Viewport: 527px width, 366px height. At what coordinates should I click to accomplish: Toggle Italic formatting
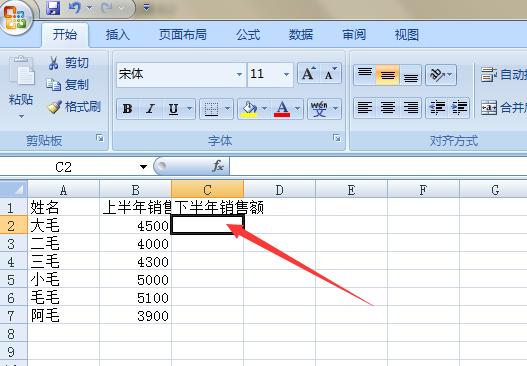click(x=151, y=109)
